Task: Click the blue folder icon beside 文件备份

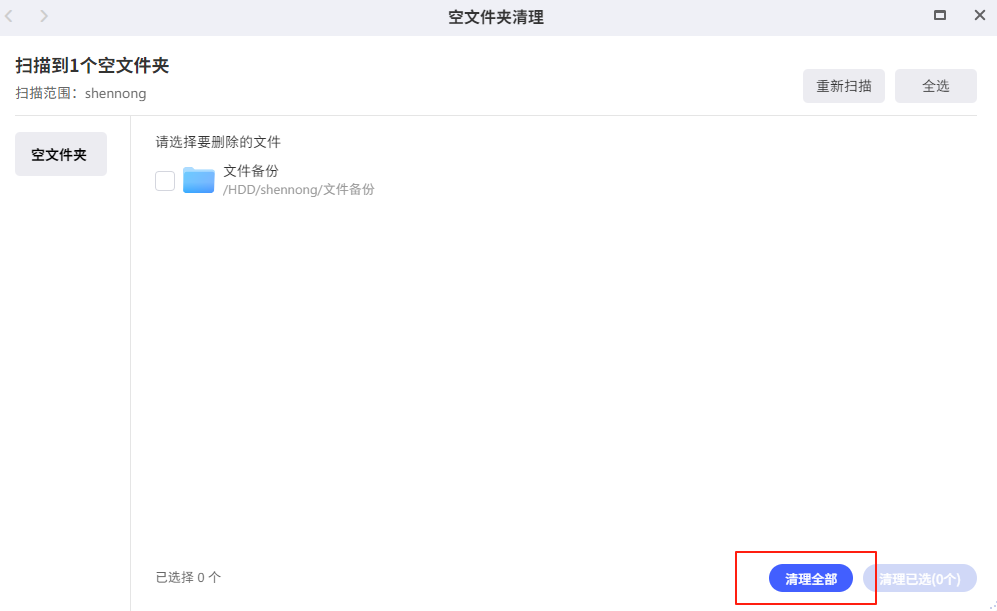Action: [x=198, y=180]
